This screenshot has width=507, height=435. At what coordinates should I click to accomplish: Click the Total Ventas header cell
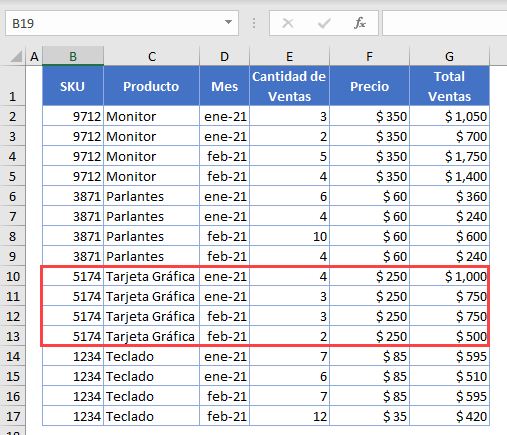pos(449,86)
